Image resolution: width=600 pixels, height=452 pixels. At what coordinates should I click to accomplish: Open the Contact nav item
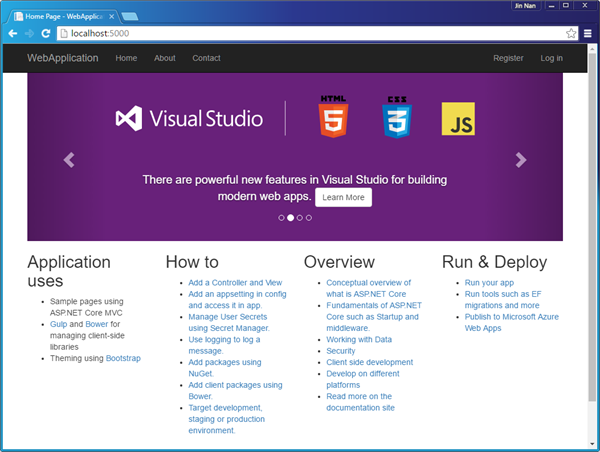point(206,58)
